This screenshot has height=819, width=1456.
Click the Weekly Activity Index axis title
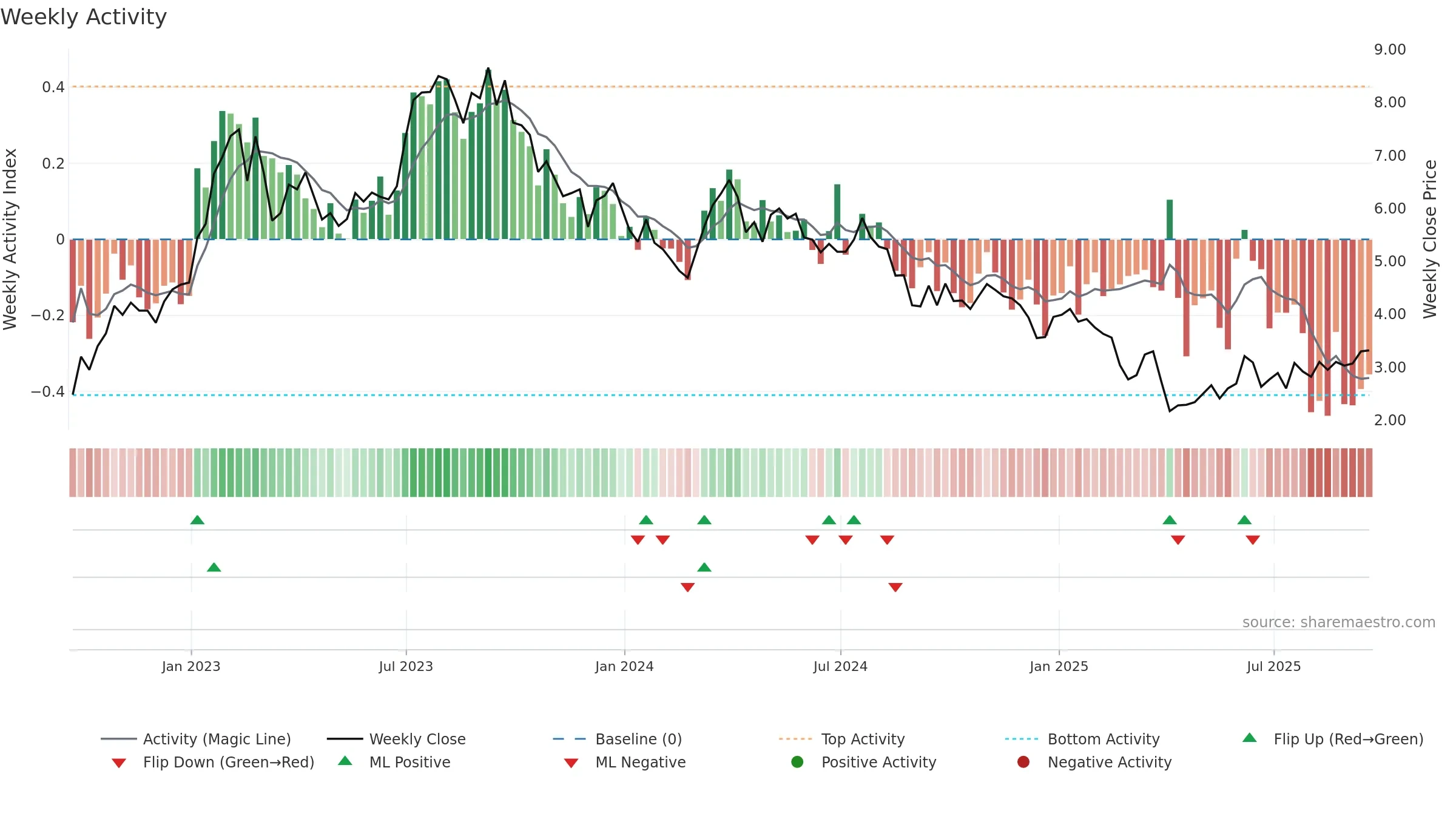10,239
